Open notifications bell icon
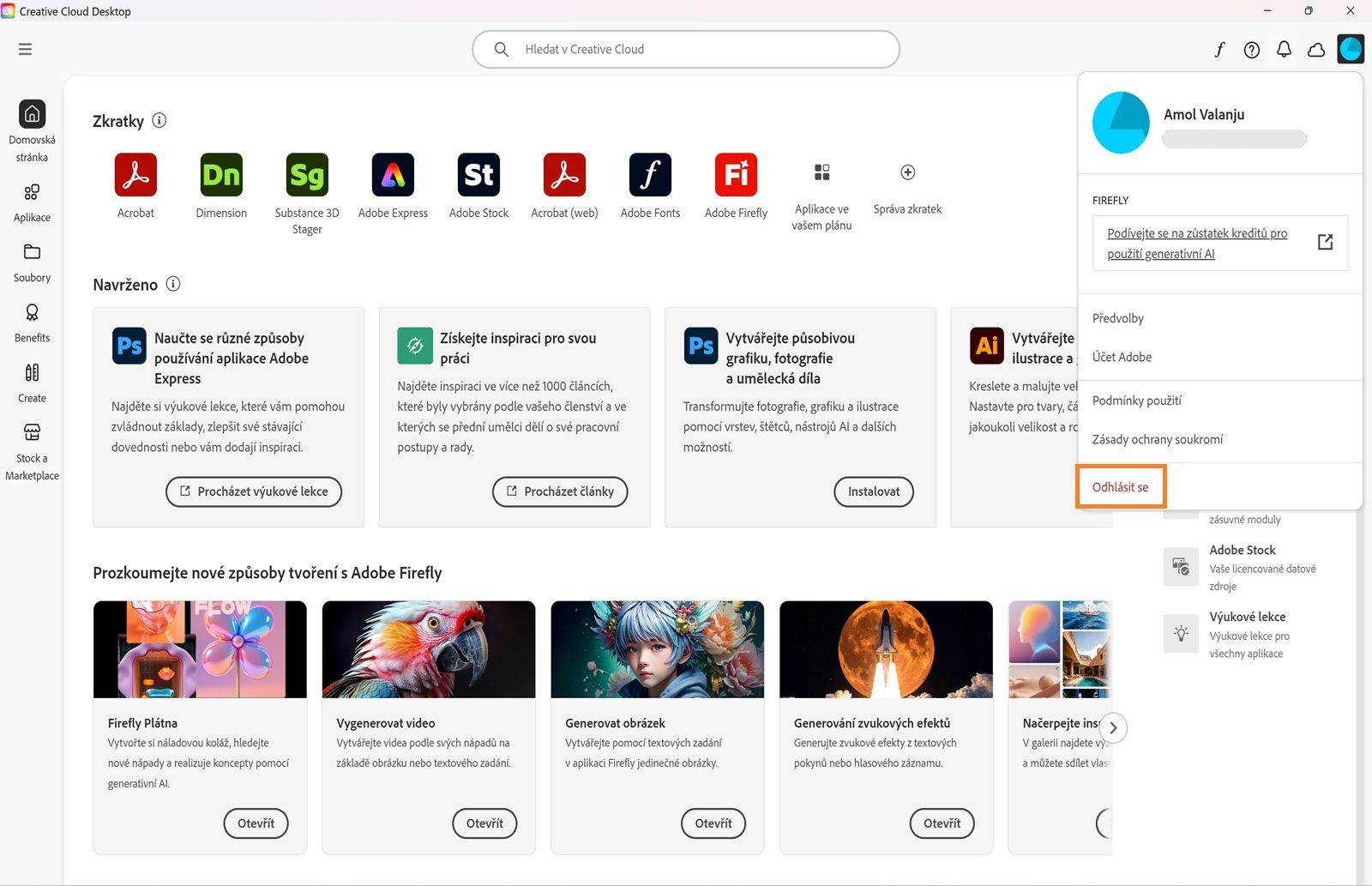The height and width of the screenshot is (886, 1372). 1284,50
